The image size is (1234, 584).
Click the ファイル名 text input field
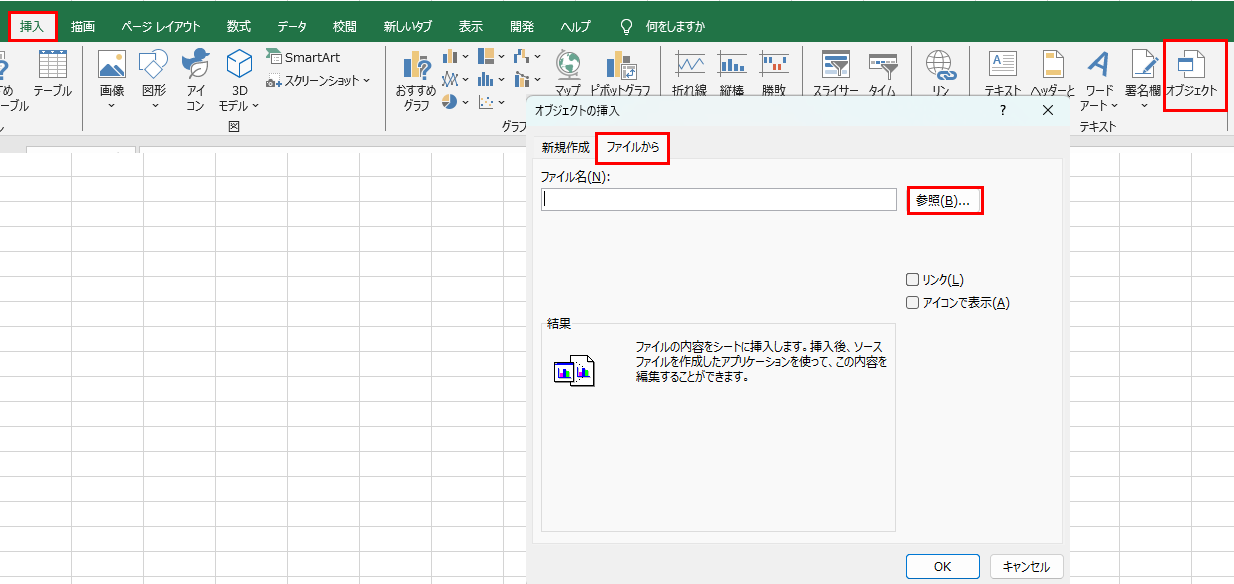tap(718, 200)
